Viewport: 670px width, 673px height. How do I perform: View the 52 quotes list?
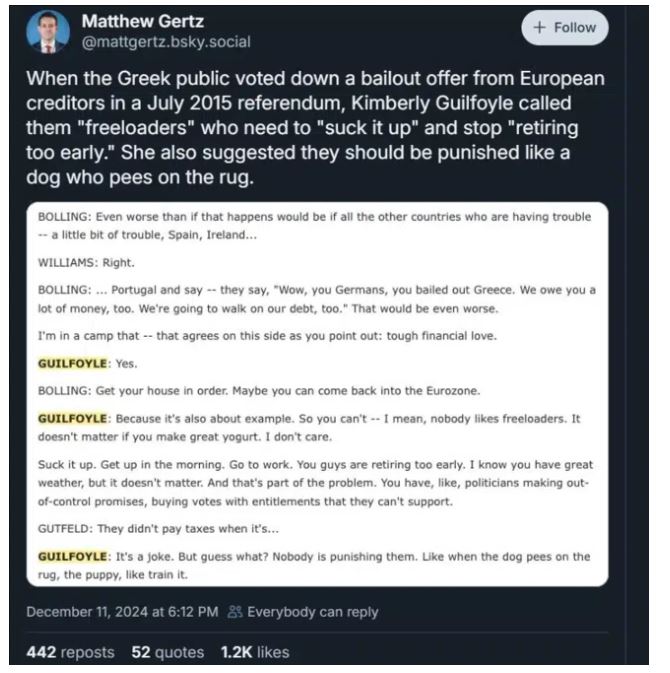pos(168,652)
